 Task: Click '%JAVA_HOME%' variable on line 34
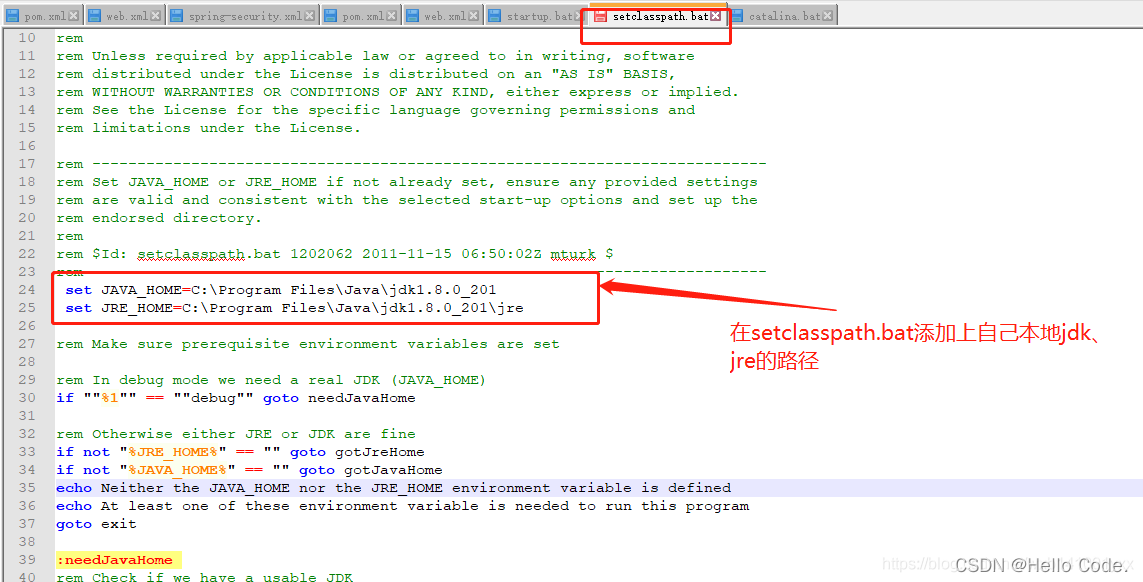tap(177, 470)
